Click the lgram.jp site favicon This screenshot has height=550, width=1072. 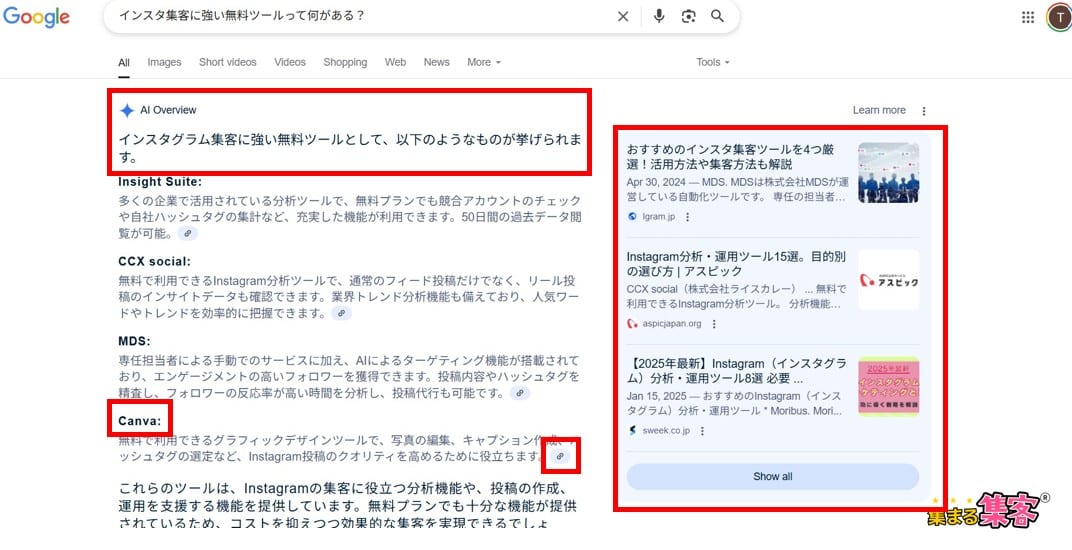click(632, 217)
